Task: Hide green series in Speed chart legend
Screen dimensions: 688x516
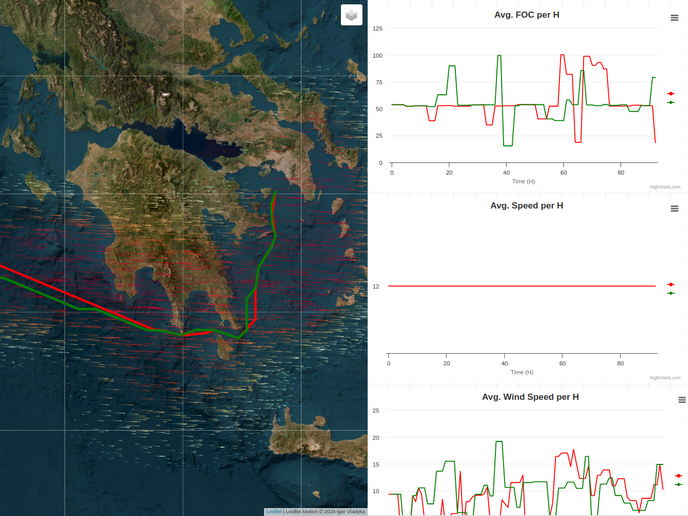Action: 671,293
